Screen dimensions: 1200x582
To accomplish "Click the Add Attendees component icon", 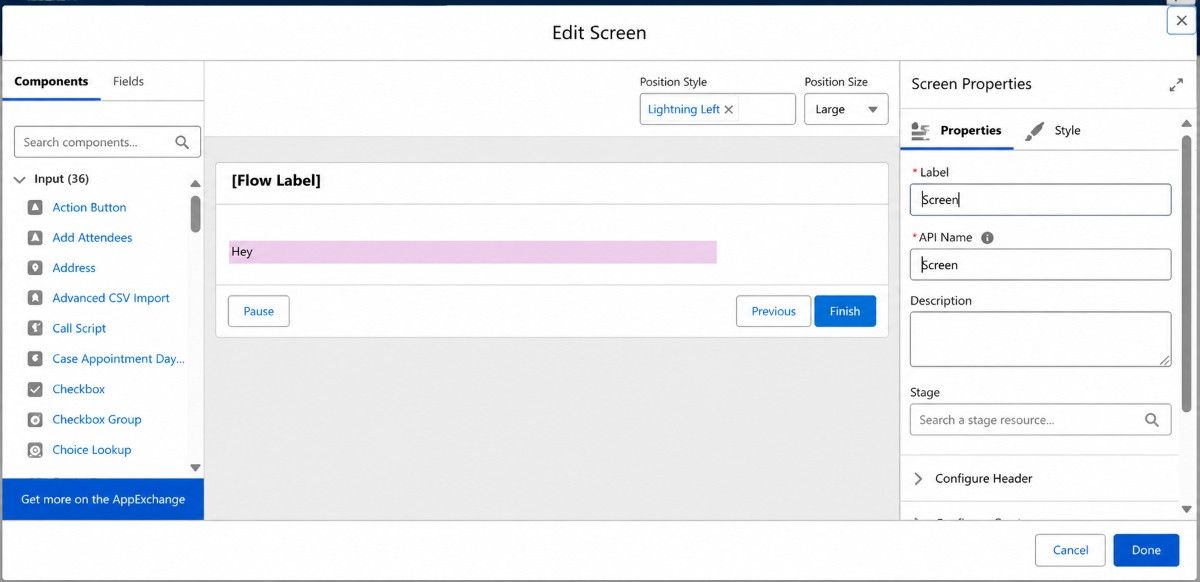I will [x=35, y=238].
